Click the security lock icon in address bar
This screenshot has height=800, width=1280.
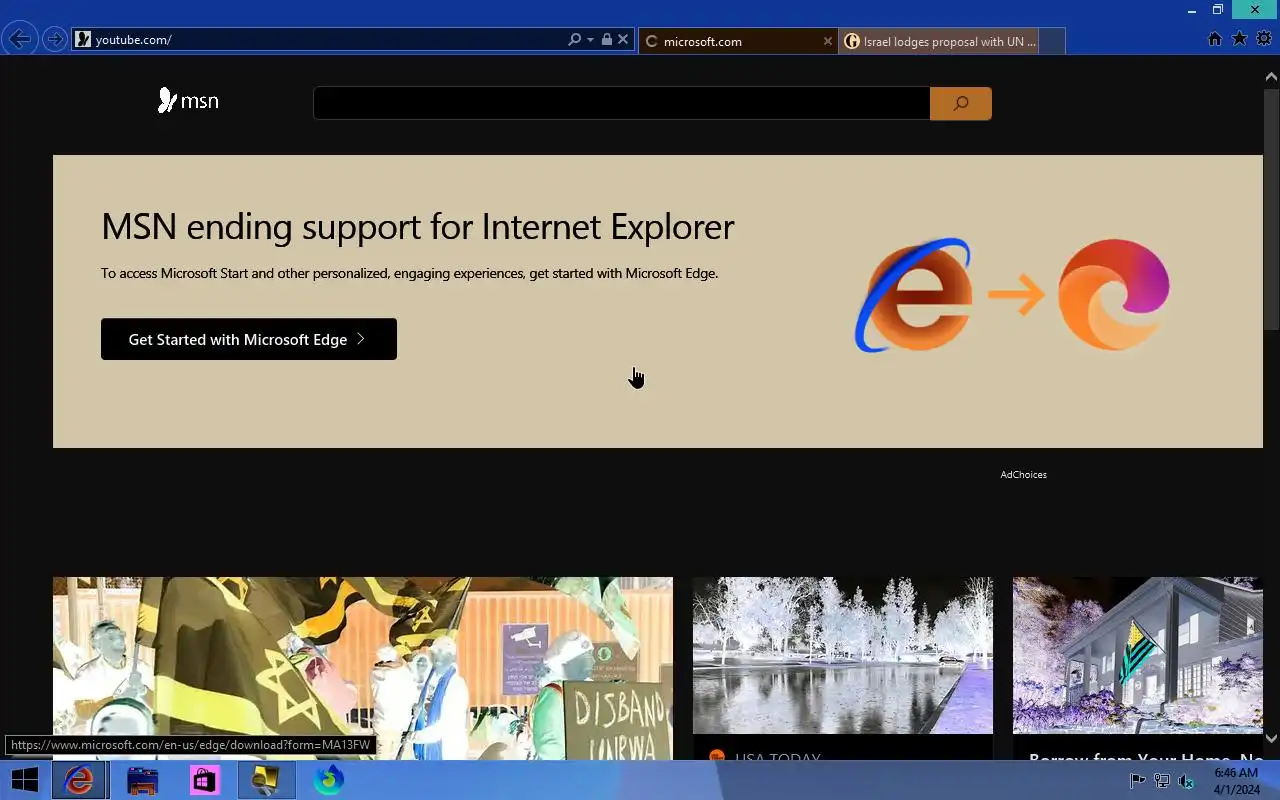click(x=606, y=40)
